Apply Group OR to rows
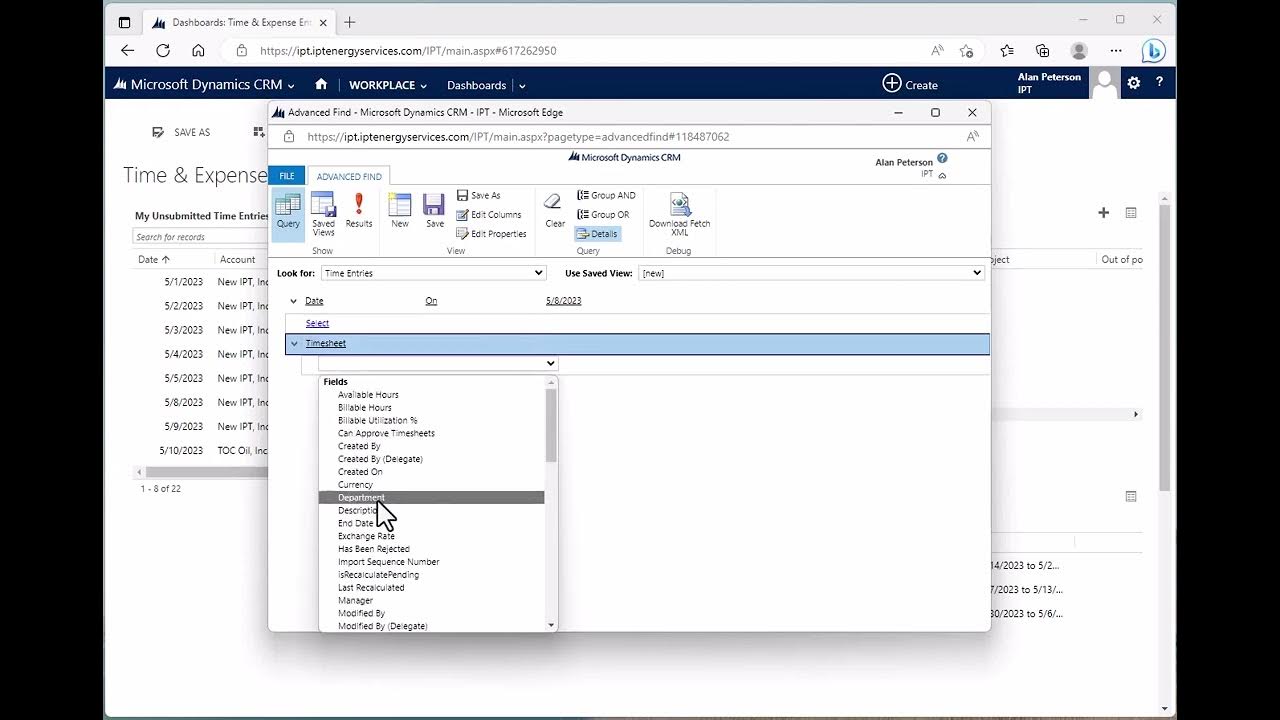 point(603,215)
